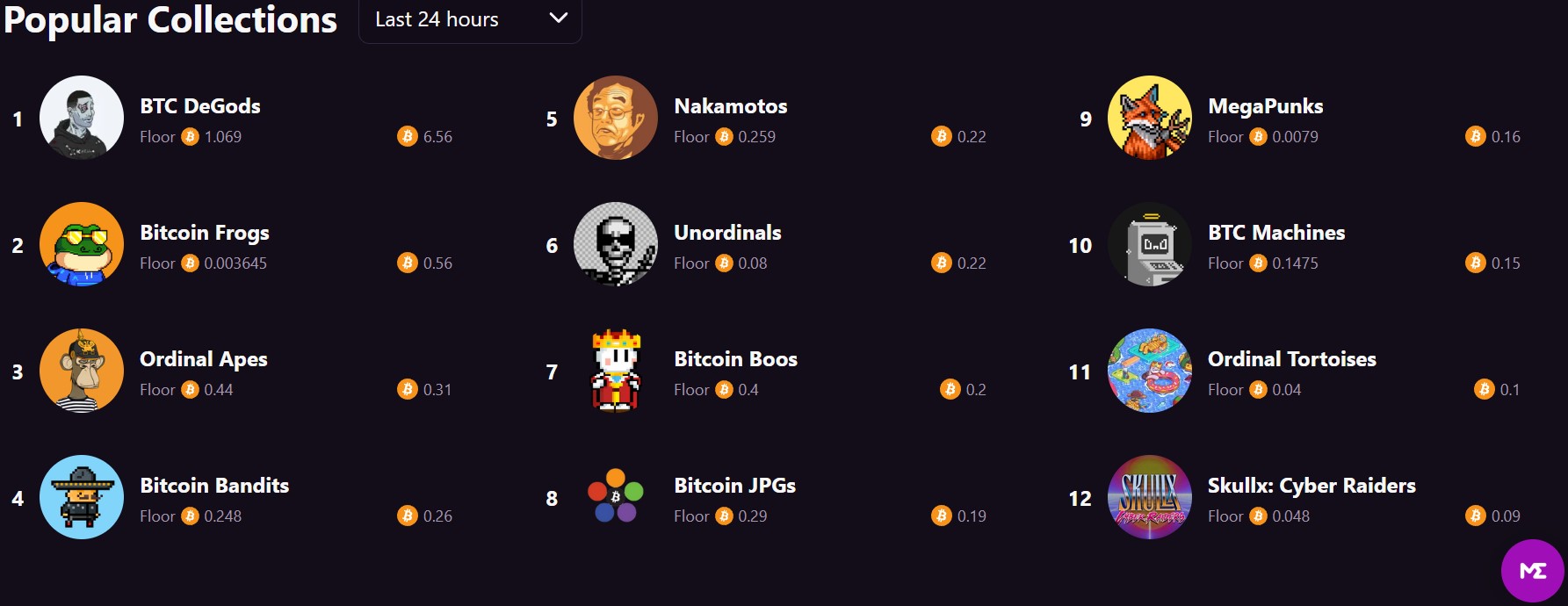The height and width of the screenshot is (606, 1568).
Task: Open the Magic Eden round logo button
Action: pos(1532,571)
